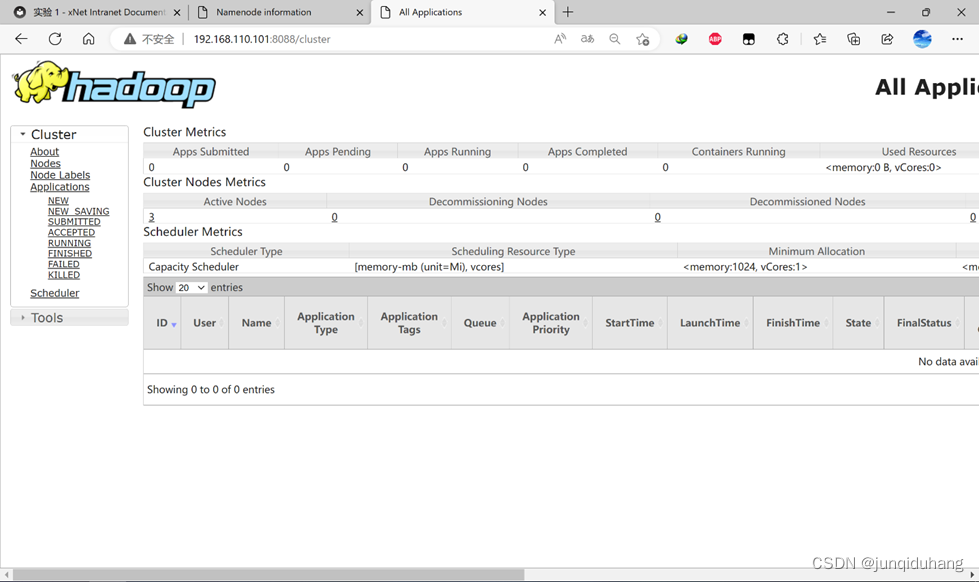The image size is (979, 582).
Task: Filter applications by RUNNING state
Action: point(69,243)
